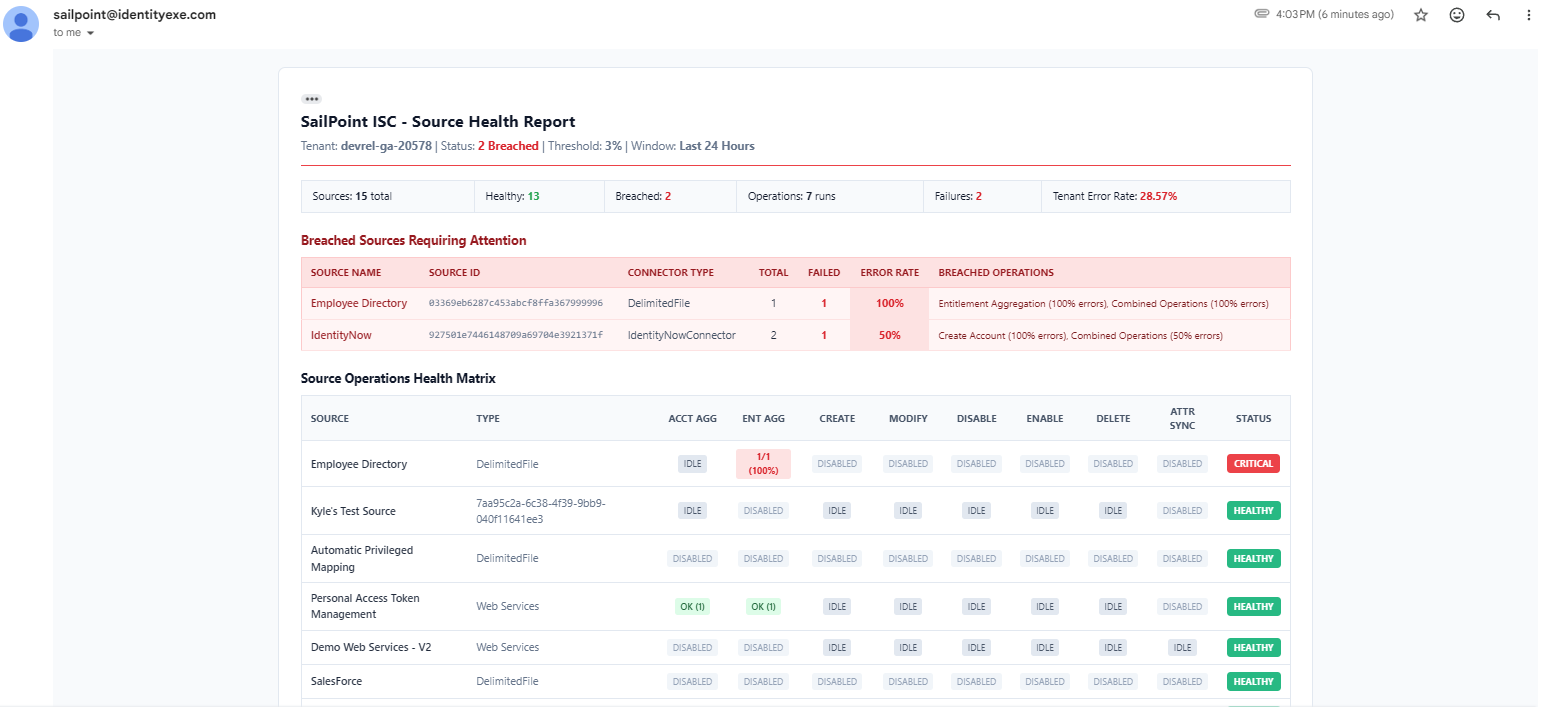This screenshot has width=1545, height=708.
Task: Click the "OK (1)" Acct Agg cell
Action: [692, 606]
